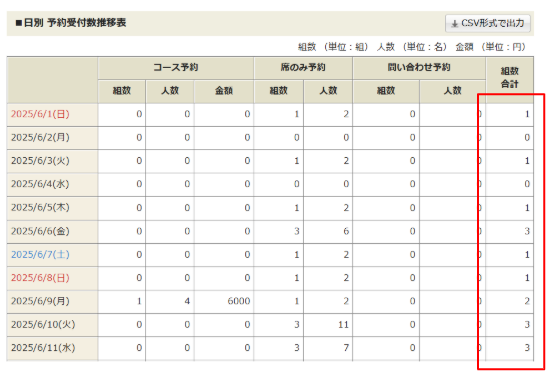
Task: Select the 2025/6/11(水) date row label
Action: tap(43, 348)
